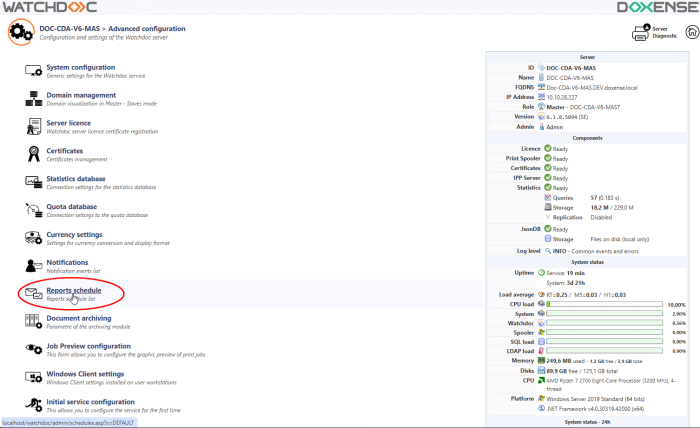Image resolution: width=700 pixels, height=428 pixels.
Task: Open the Reports schedule link
Action: [74, 290]
